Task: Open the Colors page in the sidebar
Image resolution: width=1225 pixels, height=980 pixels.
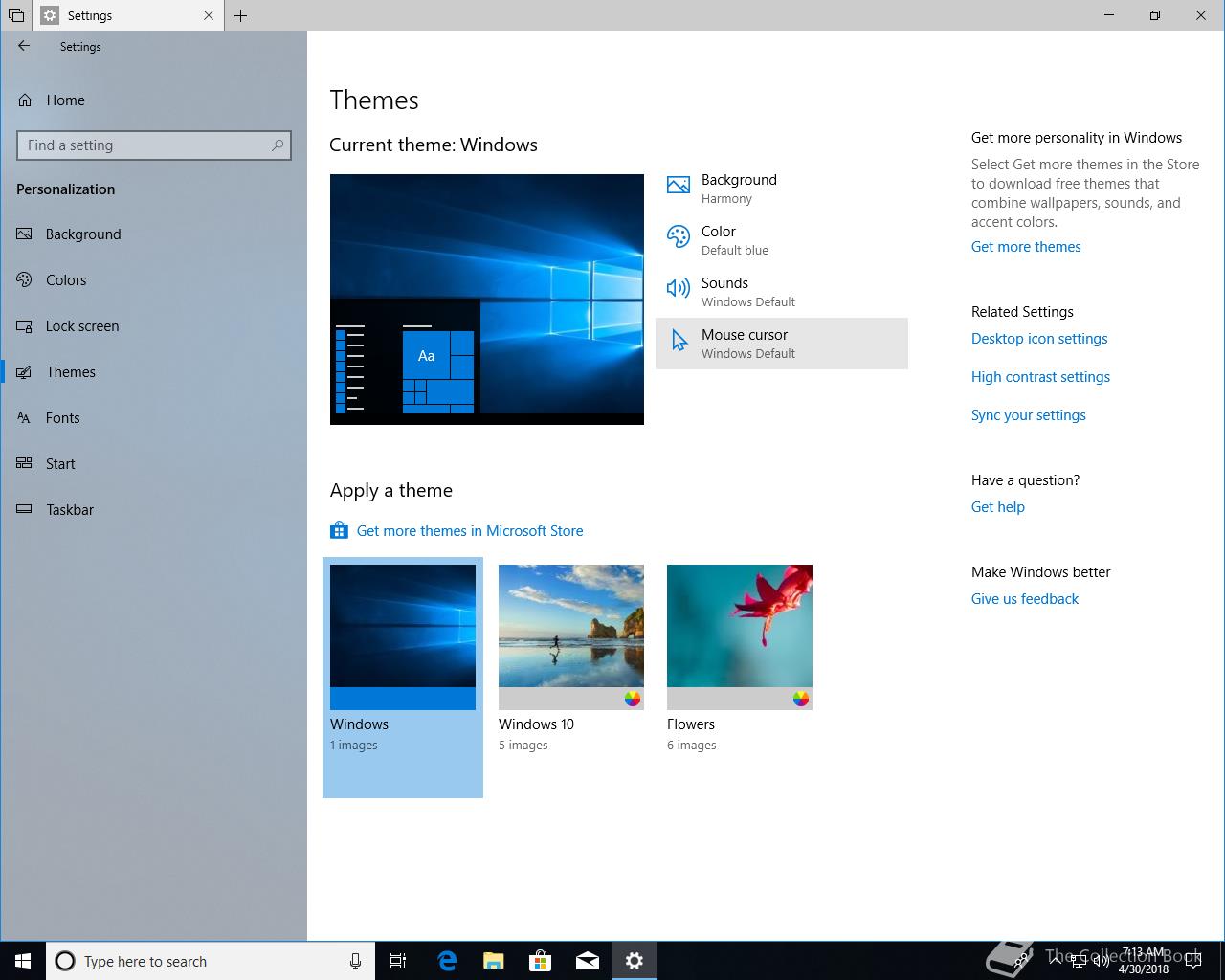Action: (x=153, y=280)
